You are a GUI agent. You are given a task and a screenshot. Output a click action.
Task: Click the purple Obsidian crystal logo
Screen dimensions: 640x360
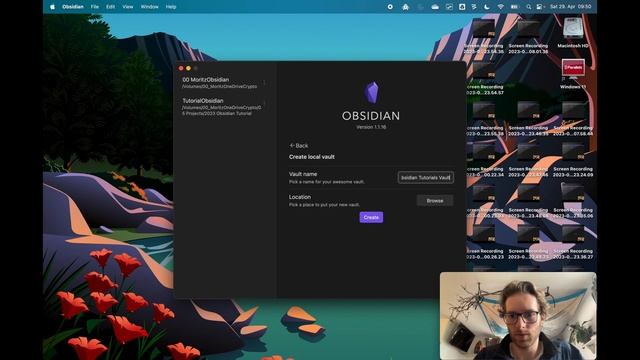371,92
